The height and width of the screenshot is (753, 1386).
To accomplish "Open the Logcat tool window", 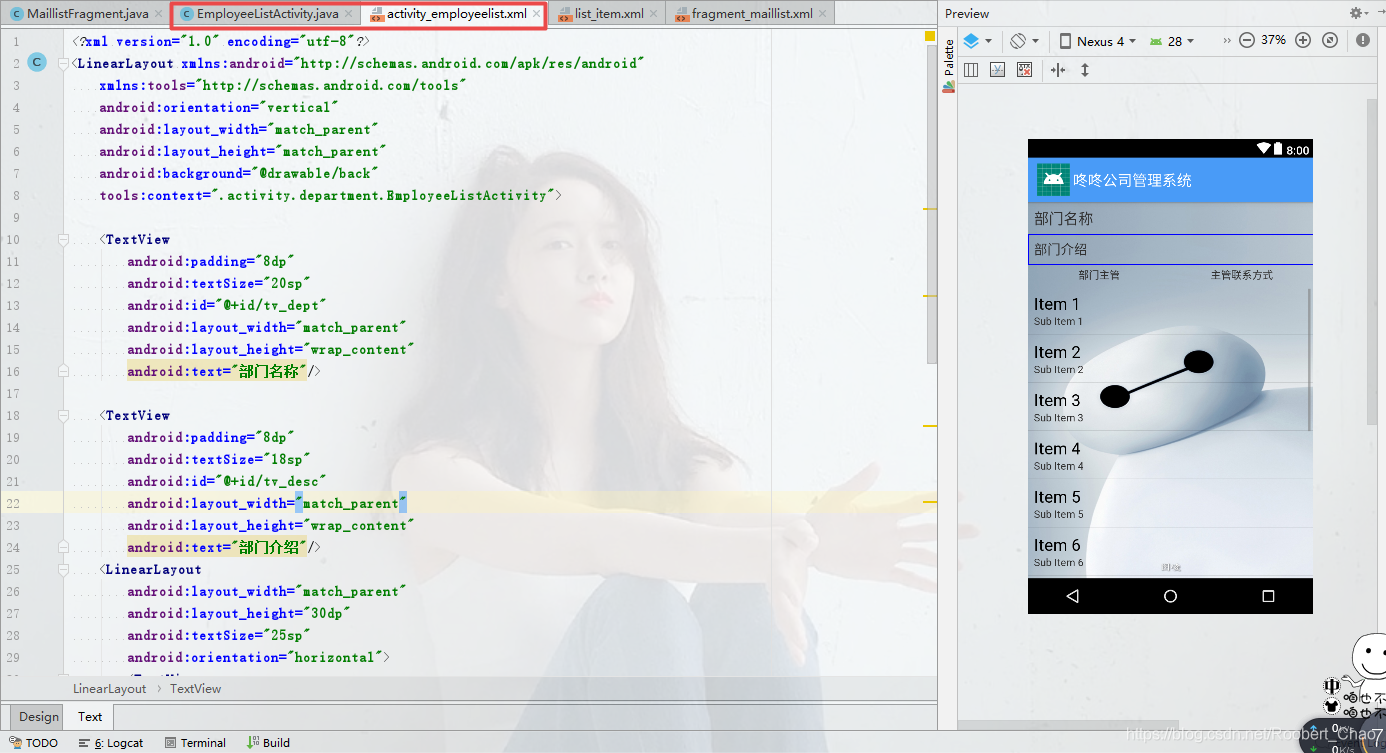I will [110, 743].
